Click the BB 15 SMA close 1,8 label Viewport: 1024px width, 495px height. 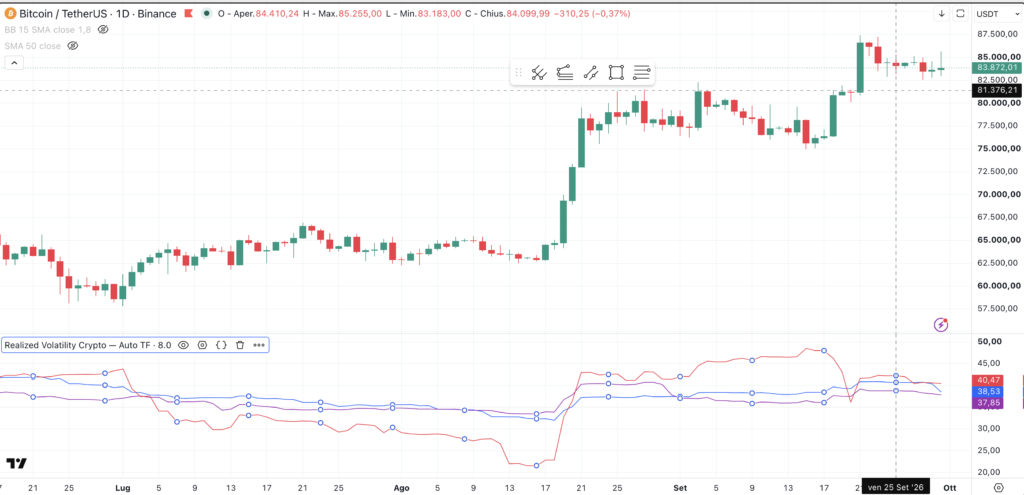tap(48, 29)
